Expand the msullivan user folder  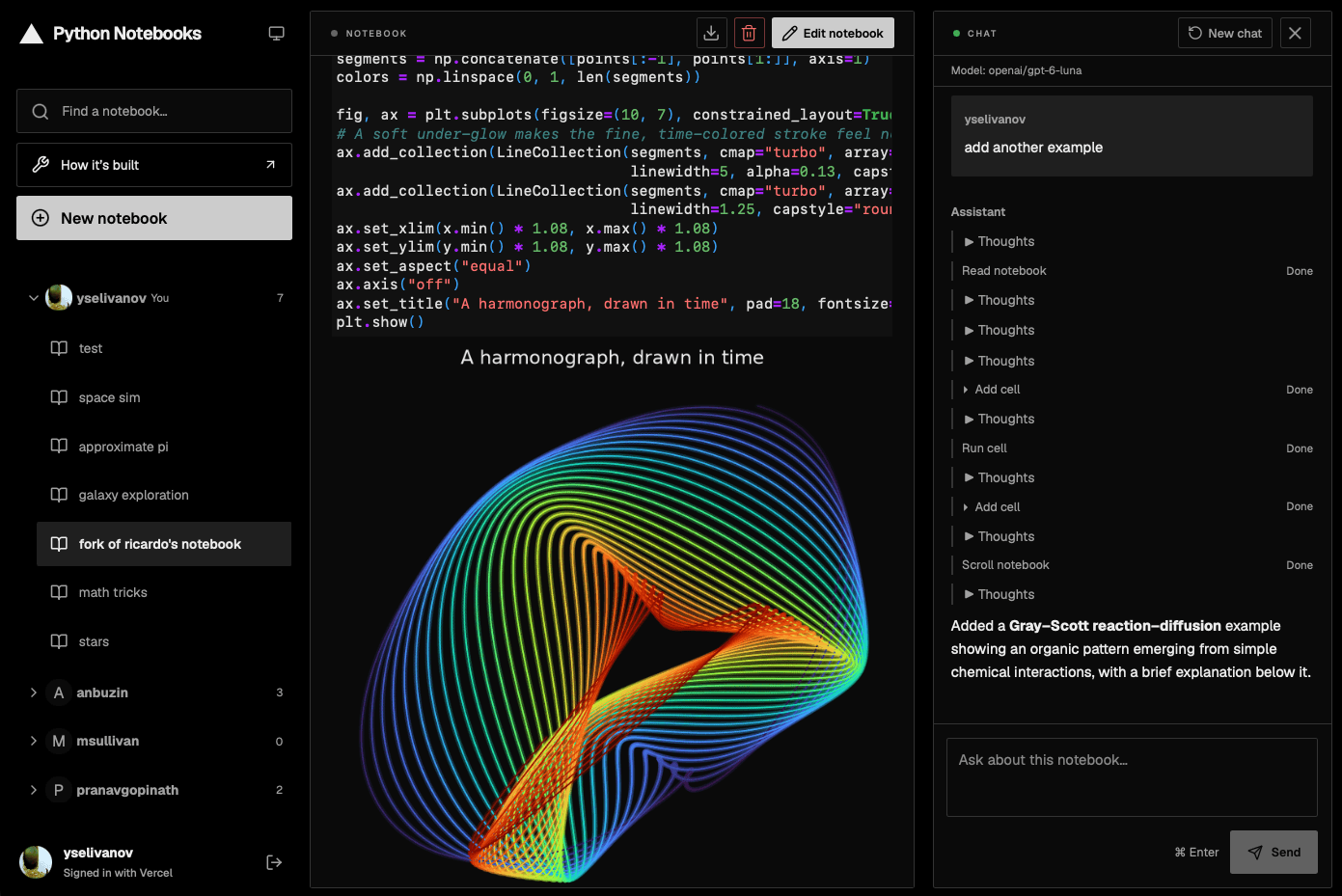pyautogui.click(x=34, y=741)
